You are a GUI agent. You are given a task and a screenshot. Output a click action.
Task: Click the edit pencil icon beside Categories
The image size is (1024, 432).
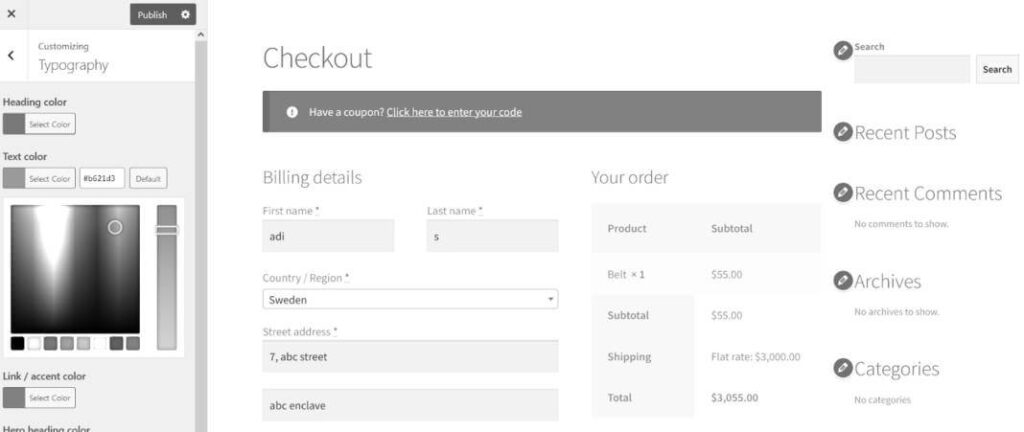[x=843, y=368]
